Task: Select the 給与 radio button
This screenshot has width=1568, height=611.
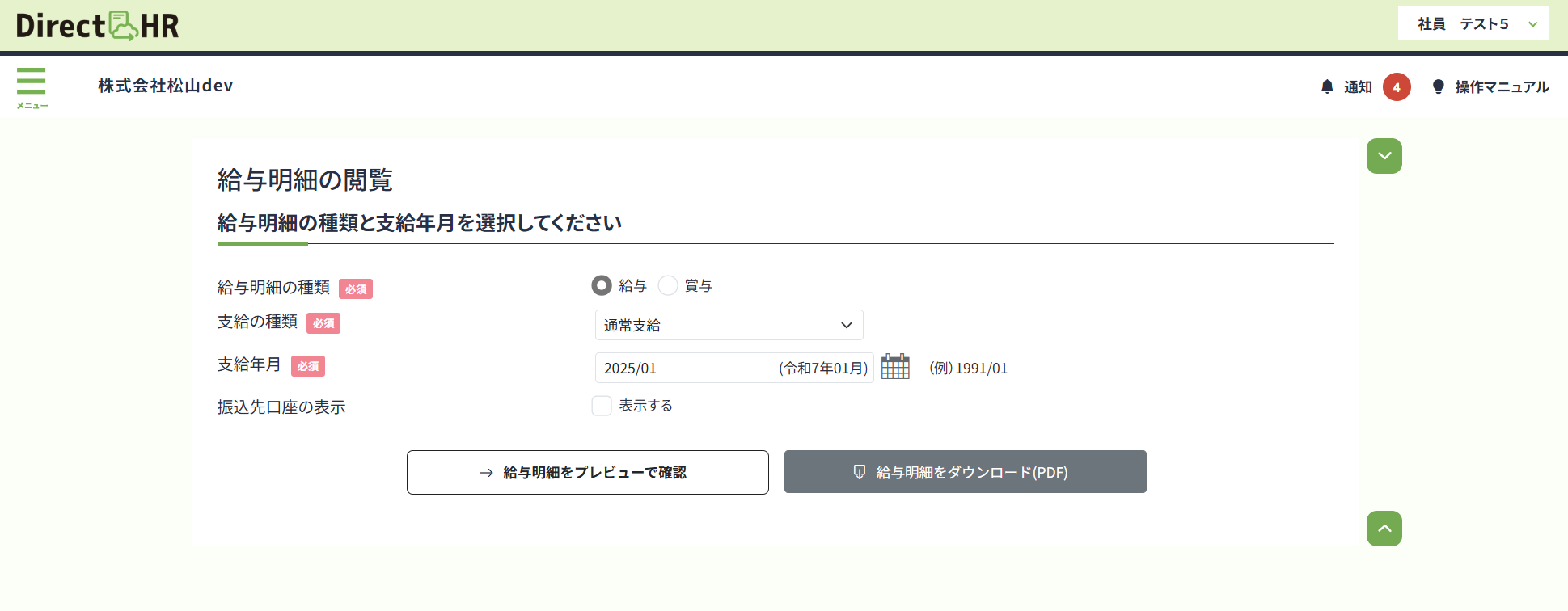Action: [x=602, y=285]
